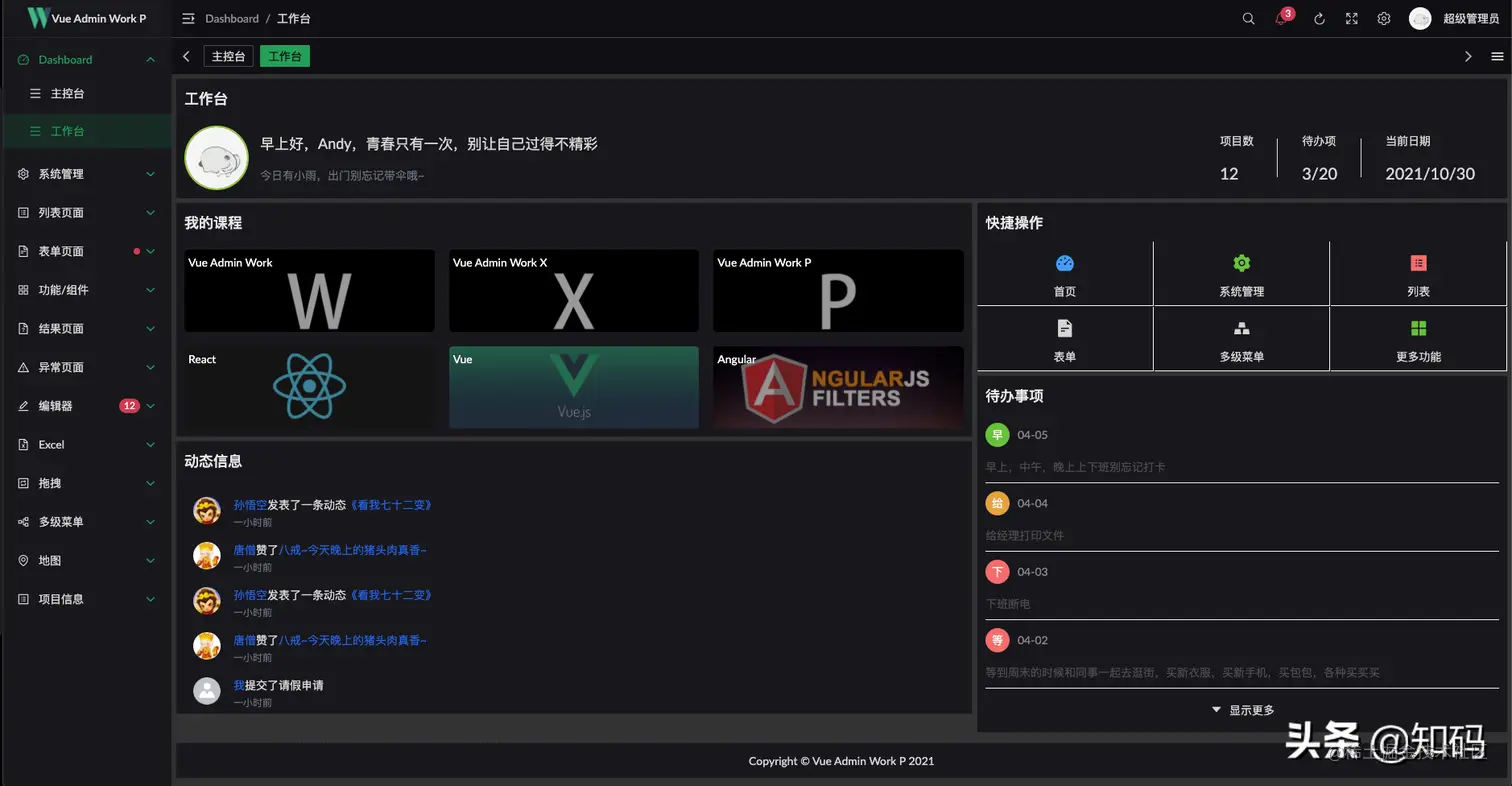Click the red 12 badge on 编辑器

129,406
